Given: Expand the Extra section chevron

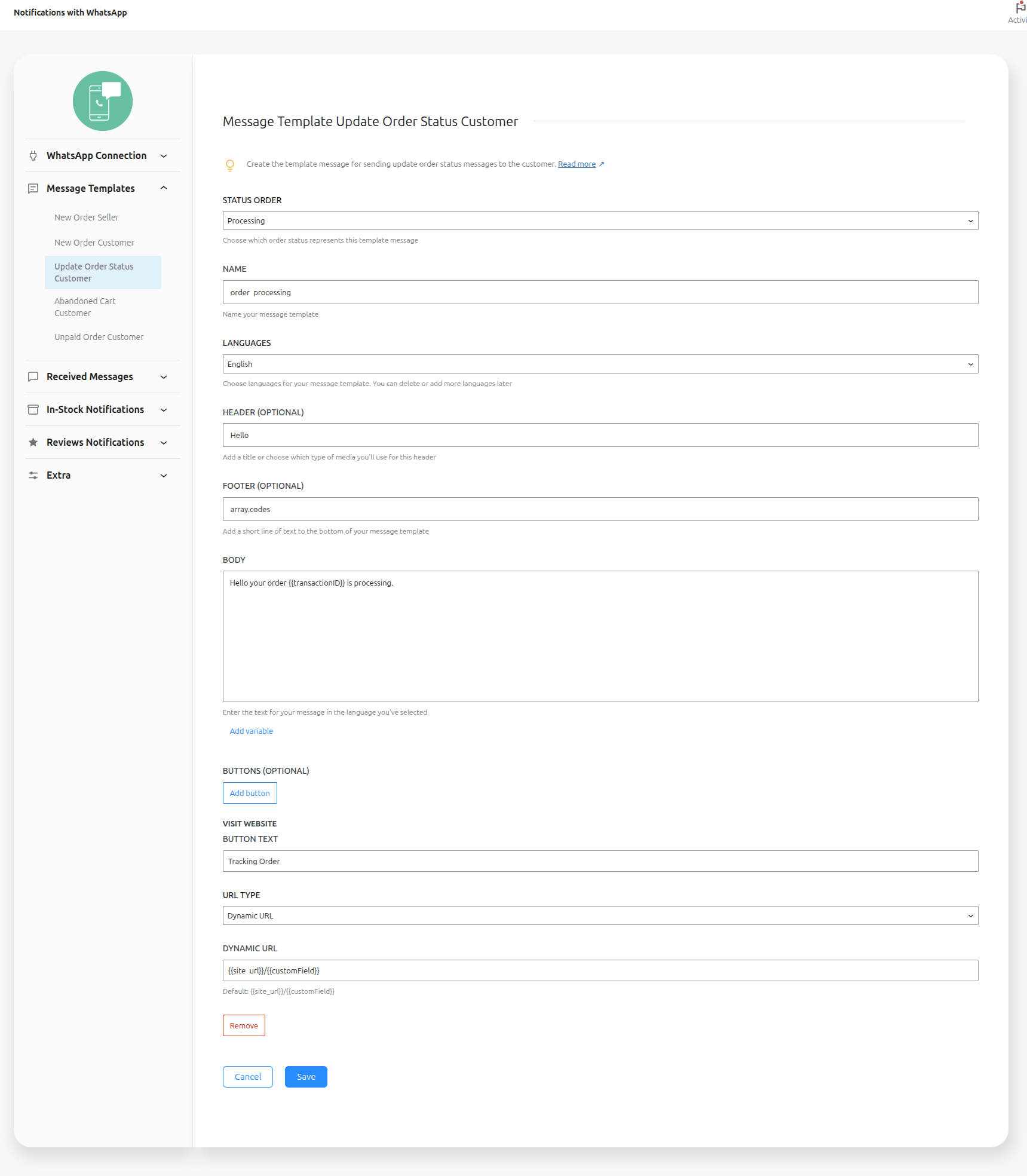Looking at the screenshot, I should click(164, 476).
